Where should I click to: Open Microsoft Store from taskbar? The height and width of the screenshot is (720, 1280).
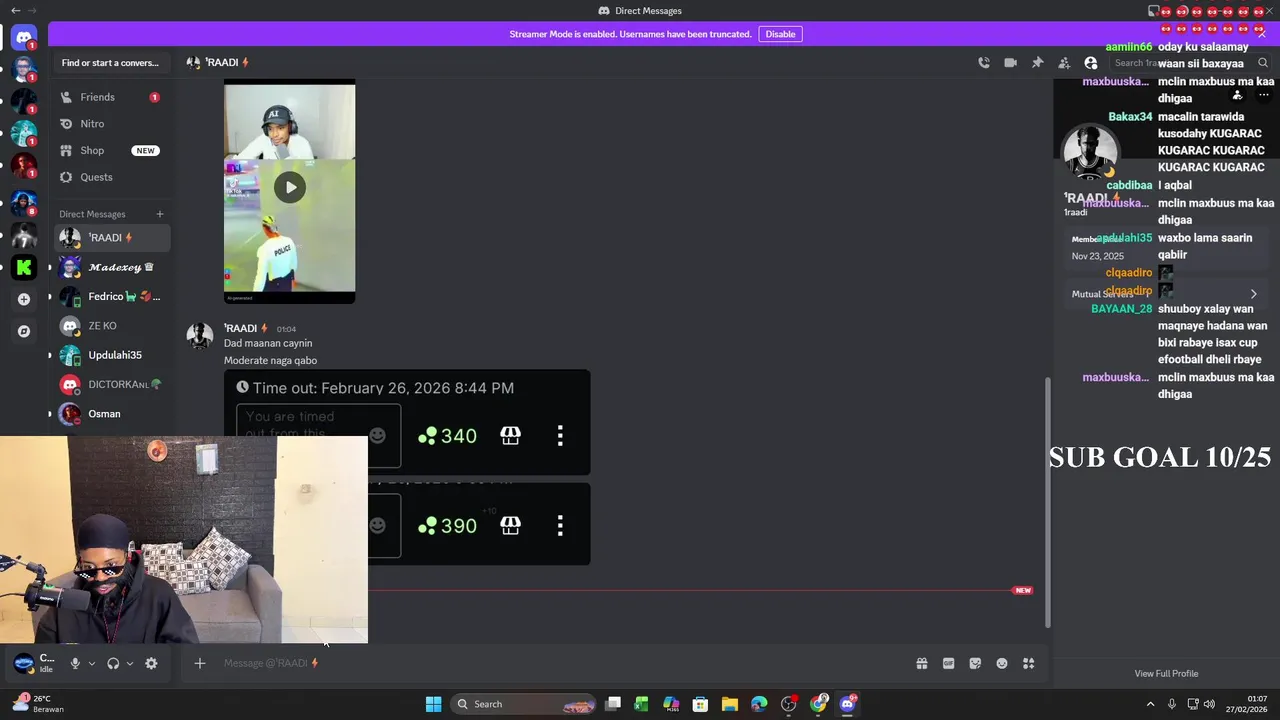click(700, 704)
